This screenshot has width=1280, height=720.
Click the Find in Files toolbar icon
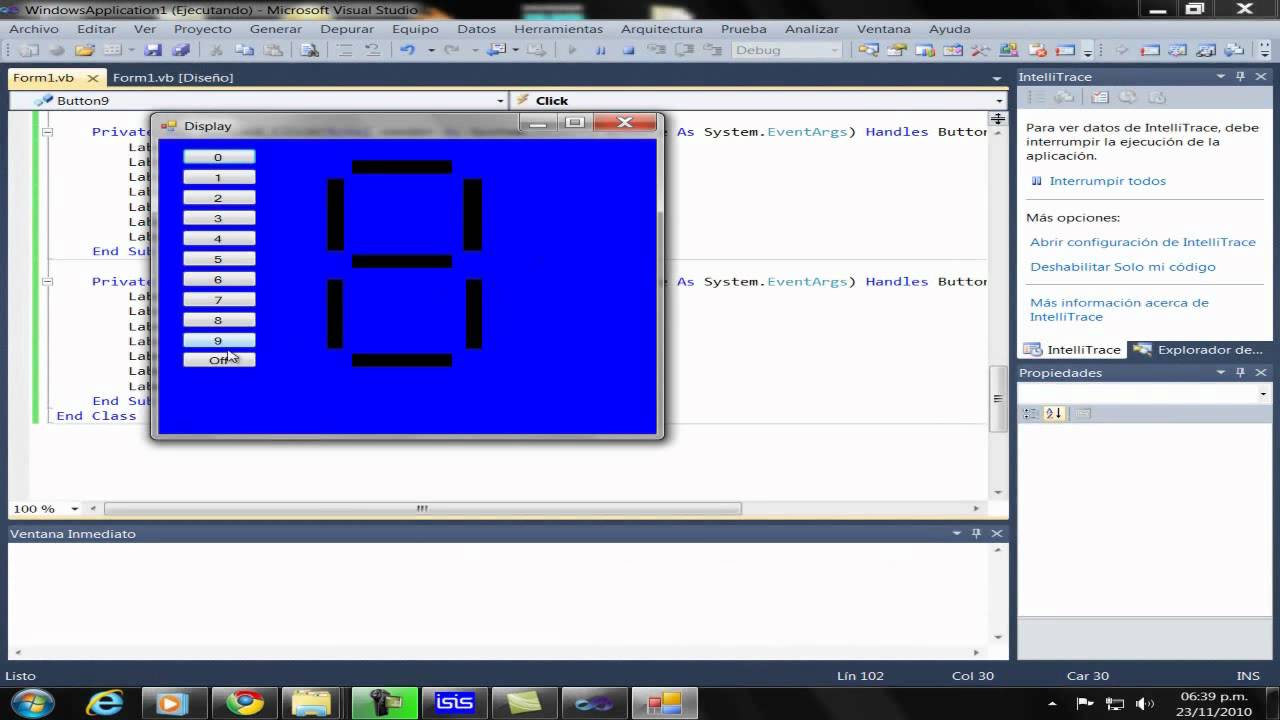click(x=310, y=50)
